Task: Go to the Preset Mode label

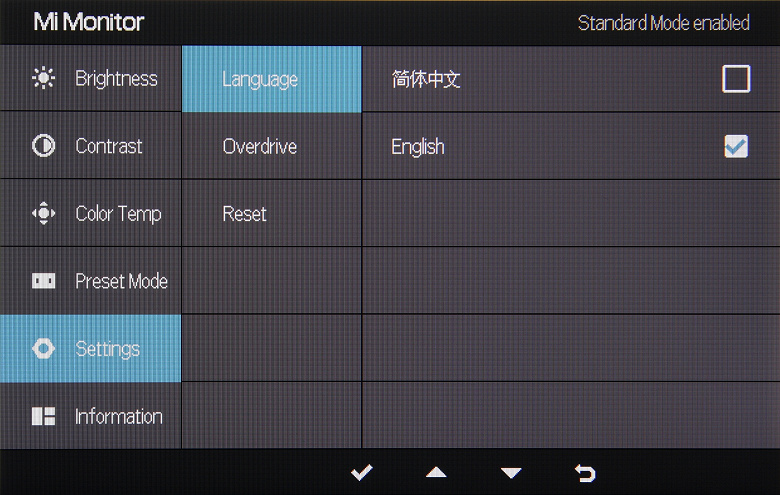Action: coord(121,281)
